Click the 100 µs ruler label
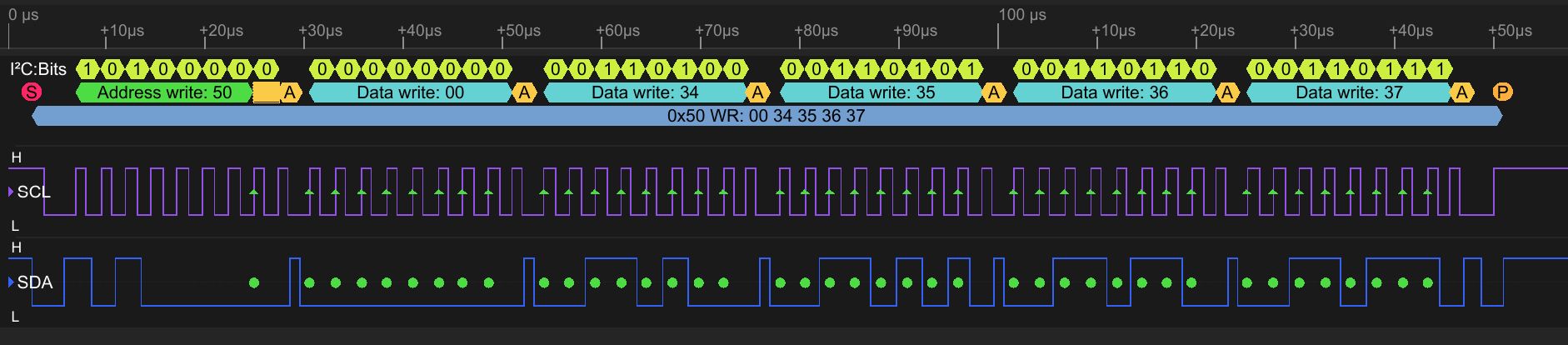Image resolution: width=1568 pixels, height=345 pixels. pyautogui.click(x=1022, y=15)
